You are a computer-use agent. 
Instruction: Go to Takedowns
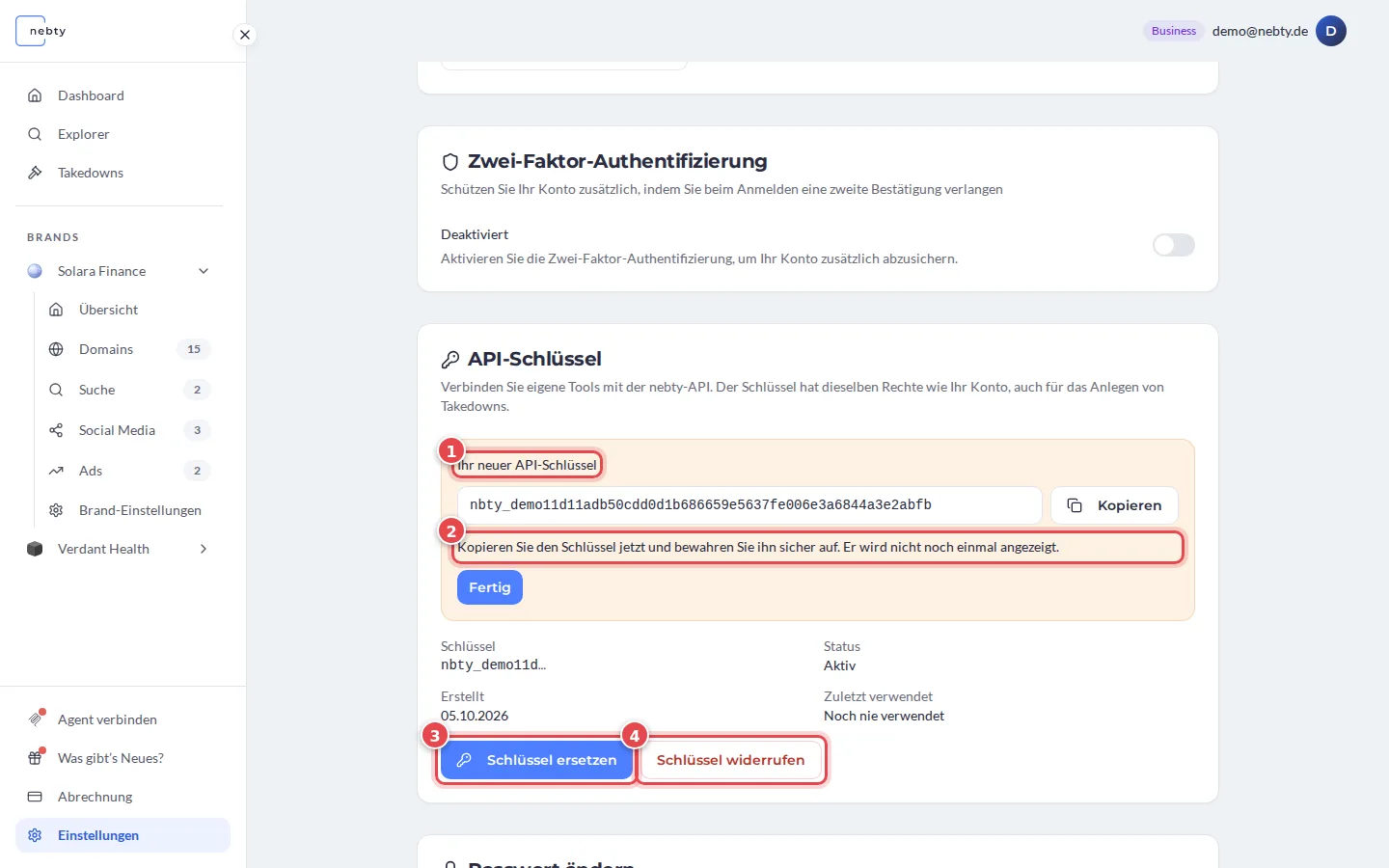tap(123, 173)
